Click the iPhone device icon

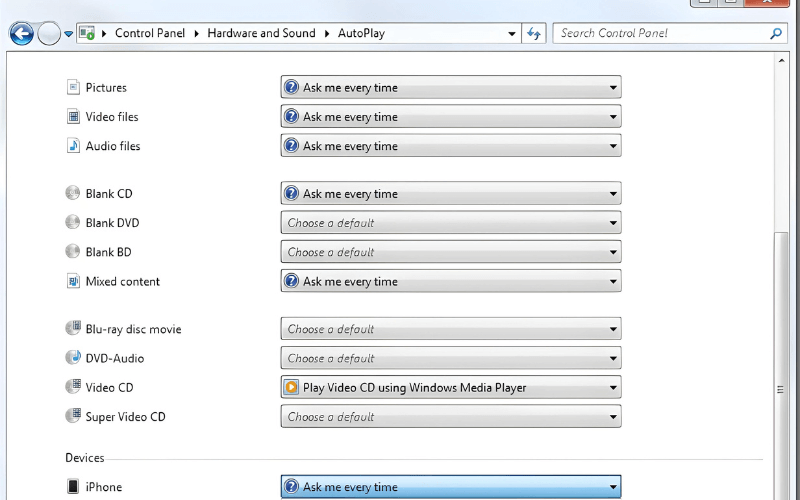coord(73,487)
